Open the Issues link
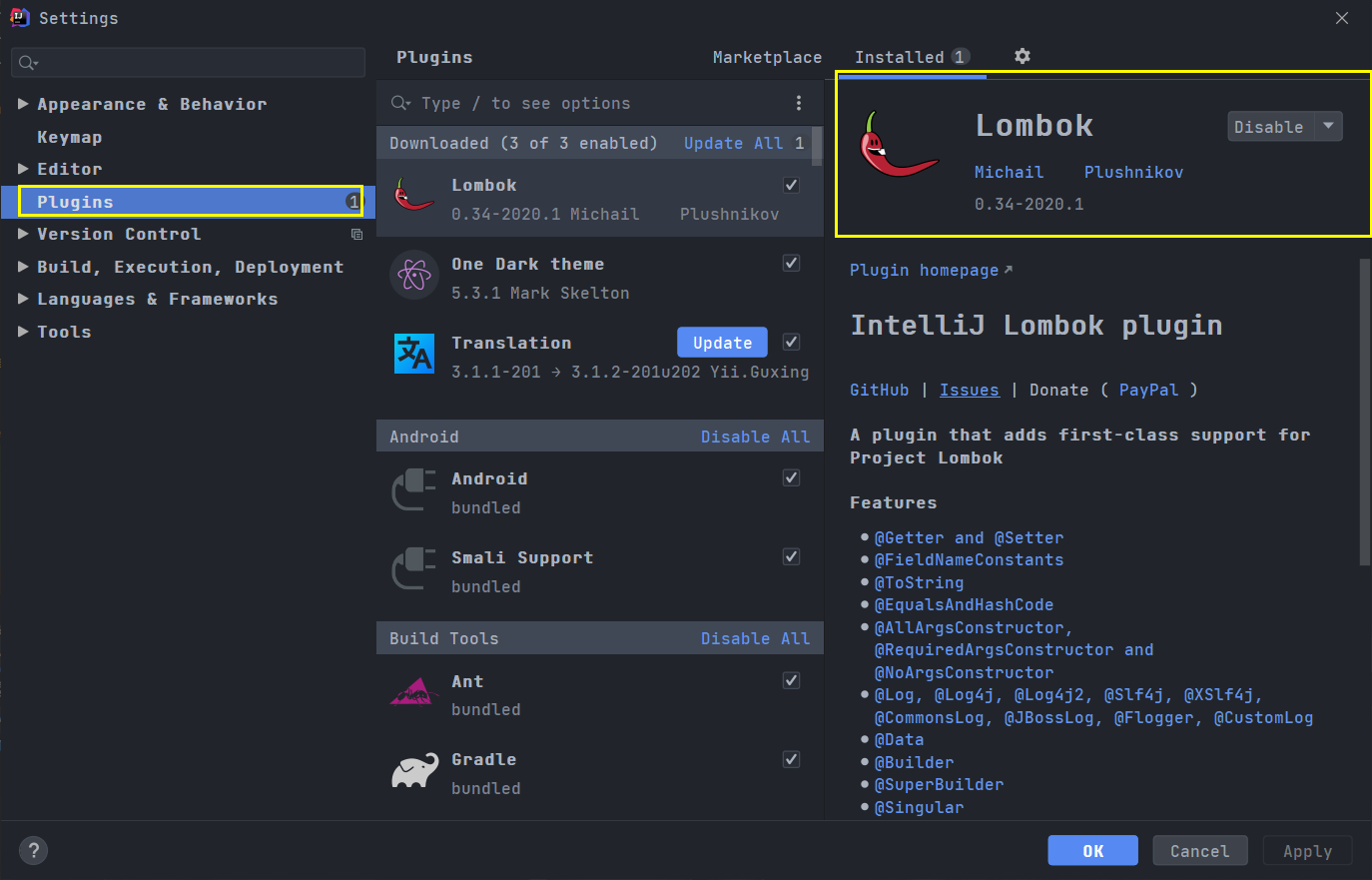The height and width of the screenshot is (880, 1372). click(969, 390)
